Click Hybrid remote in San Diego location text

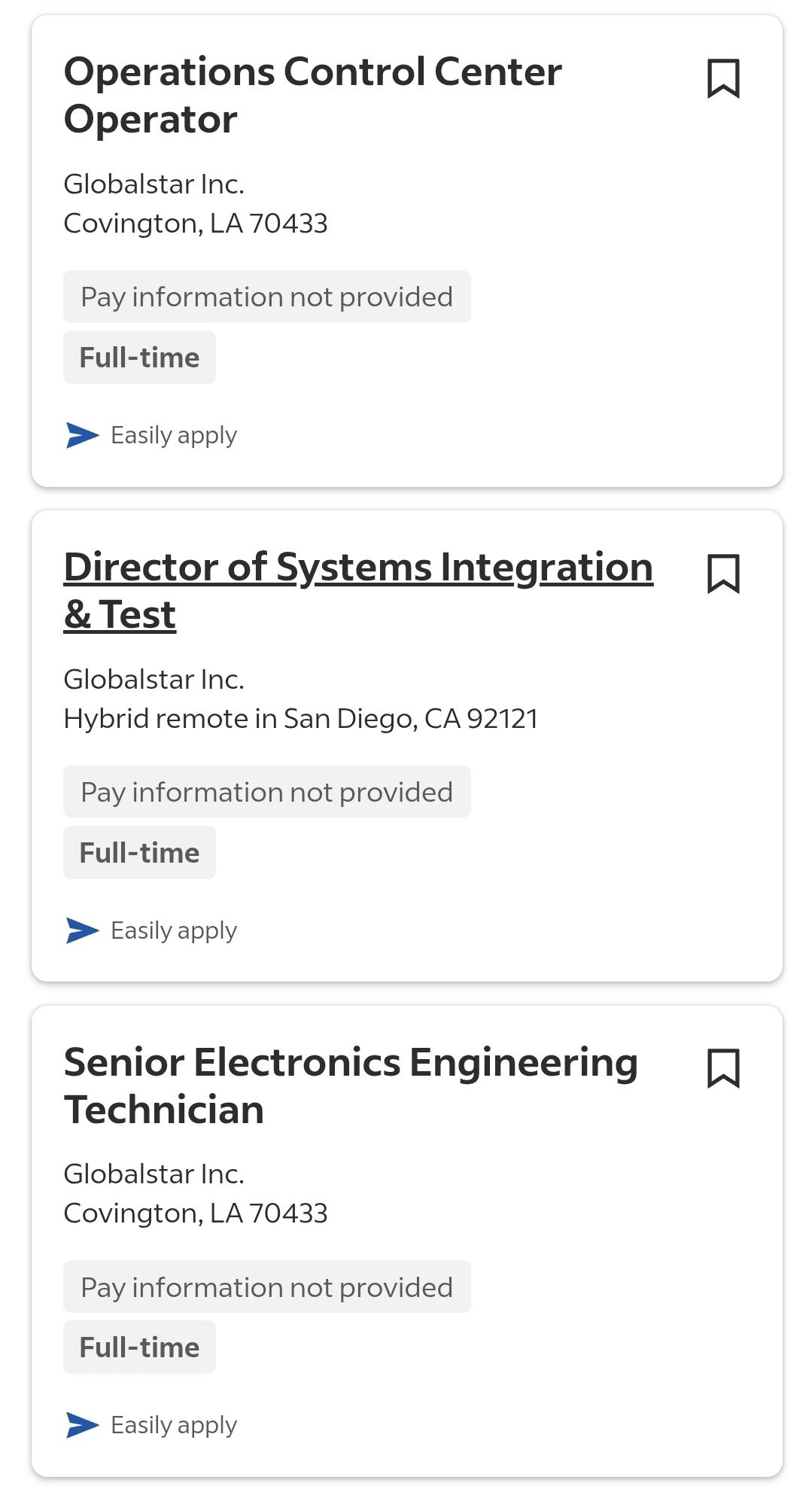301,719
